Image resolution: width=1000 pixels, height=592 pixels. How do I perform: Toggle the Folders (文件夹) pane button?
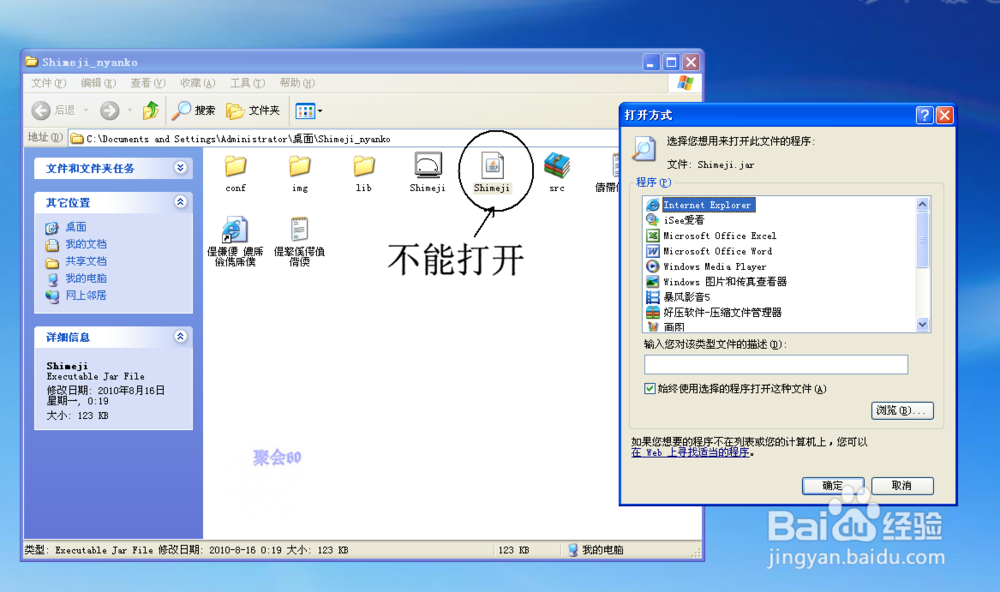pos(253,110)
